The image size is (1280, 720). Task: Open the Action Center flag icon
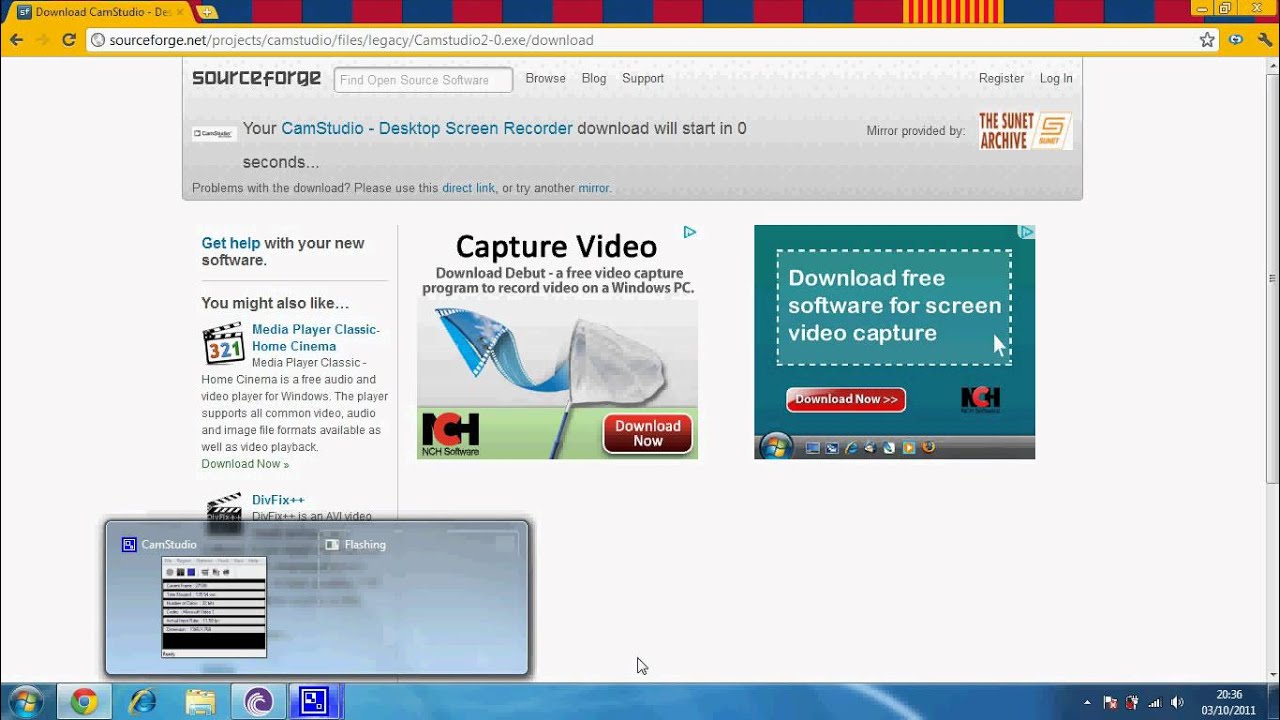tap(1110, 702)
